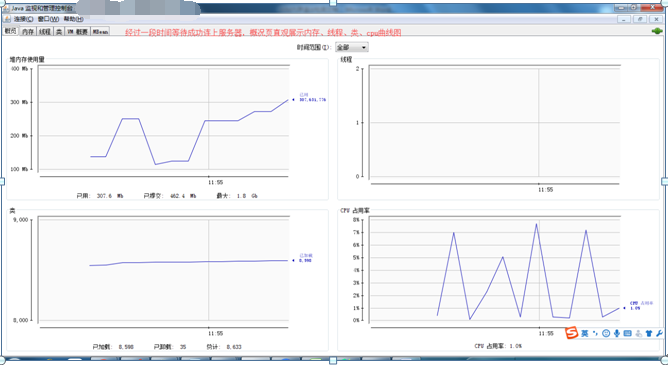Click the Sogou user account icon
The height and width of the screenshot is (365, 668).
point(638,333)
